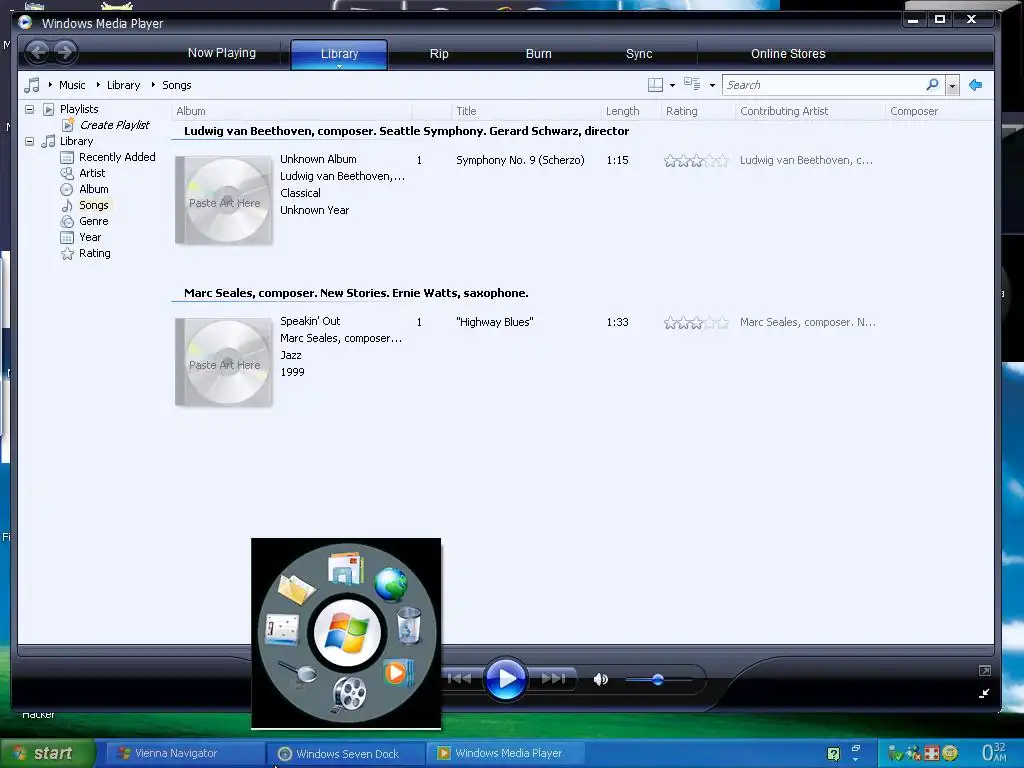Skip to the previous track
The width and height of the screenshot is (1024, 768).
(x=460, y=679)
